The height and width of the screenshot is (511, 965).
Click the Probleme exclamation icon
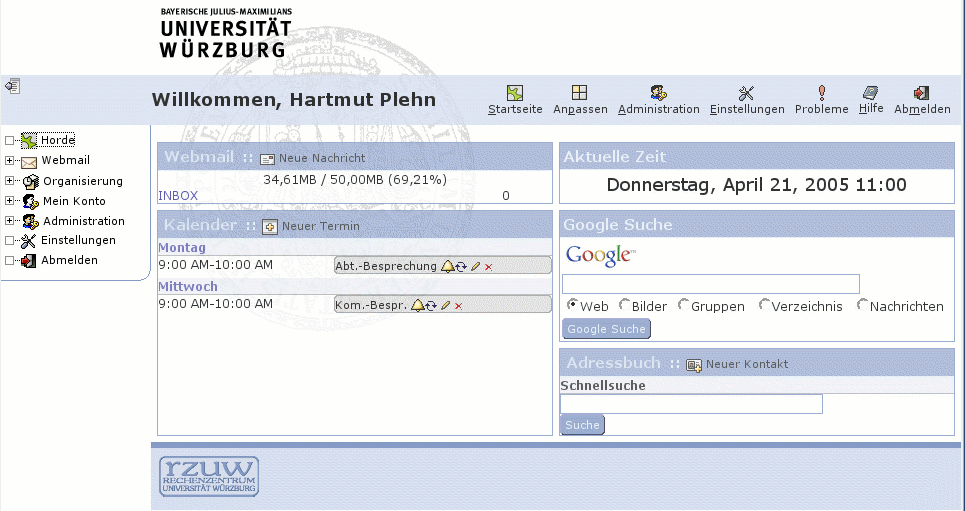click(x=821, y=93)
